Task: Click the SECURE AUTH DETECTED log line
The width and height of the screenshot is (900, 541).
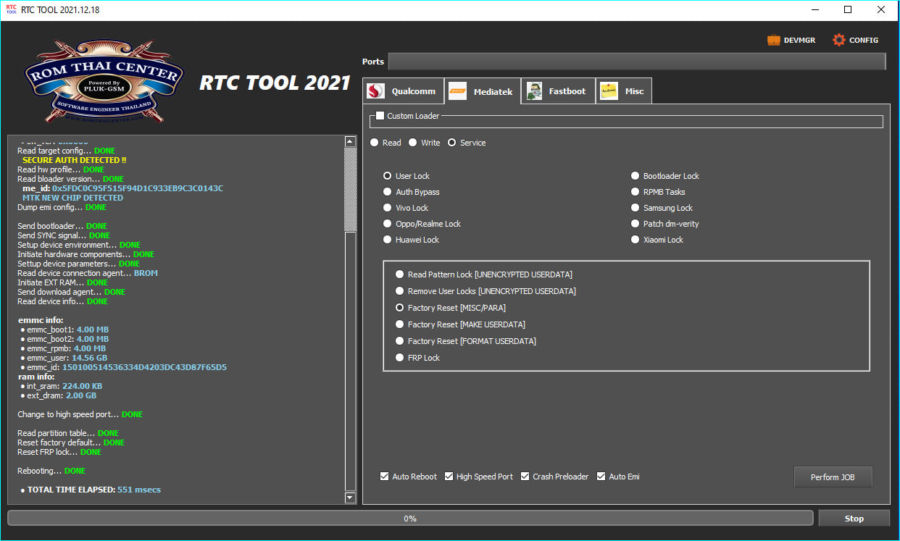Action: point(74,161)
